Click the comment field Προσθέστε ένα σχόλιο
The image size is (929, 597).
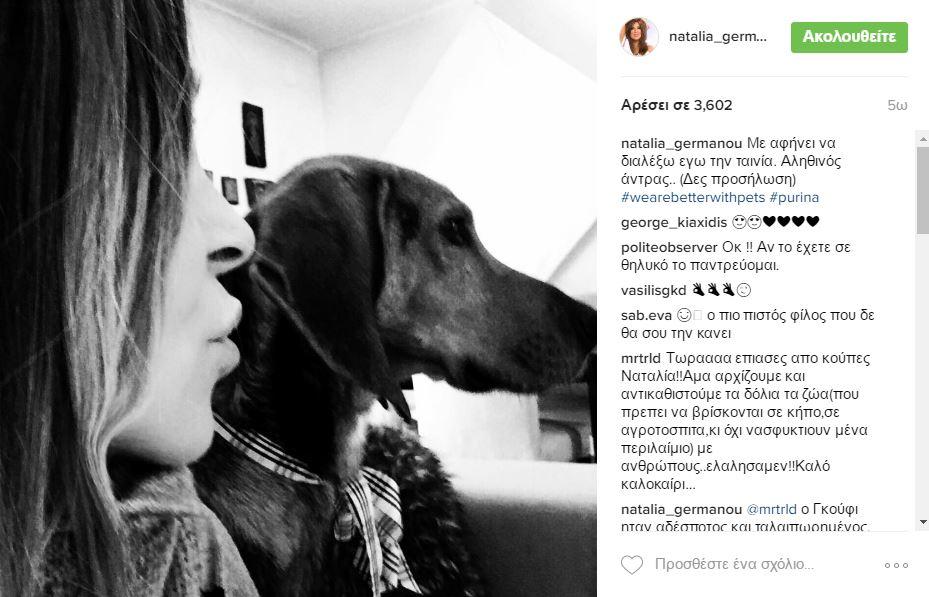tap(734, 564)
